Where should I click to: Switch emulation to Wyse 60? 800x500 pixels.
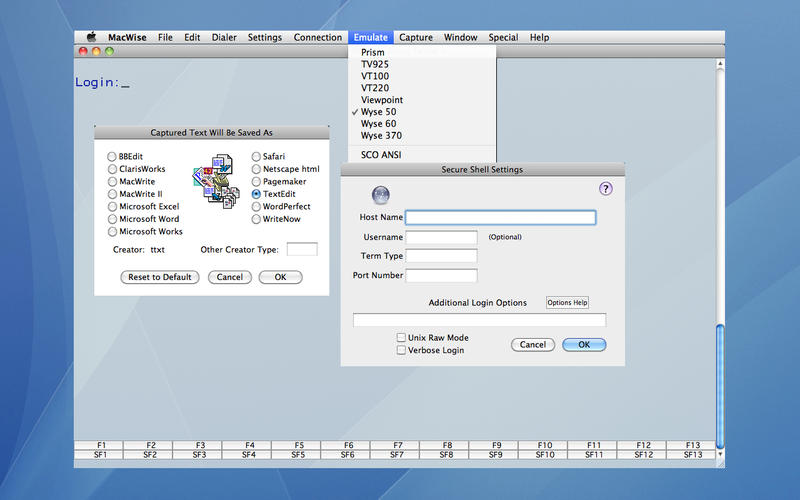[x=422, y=123]
